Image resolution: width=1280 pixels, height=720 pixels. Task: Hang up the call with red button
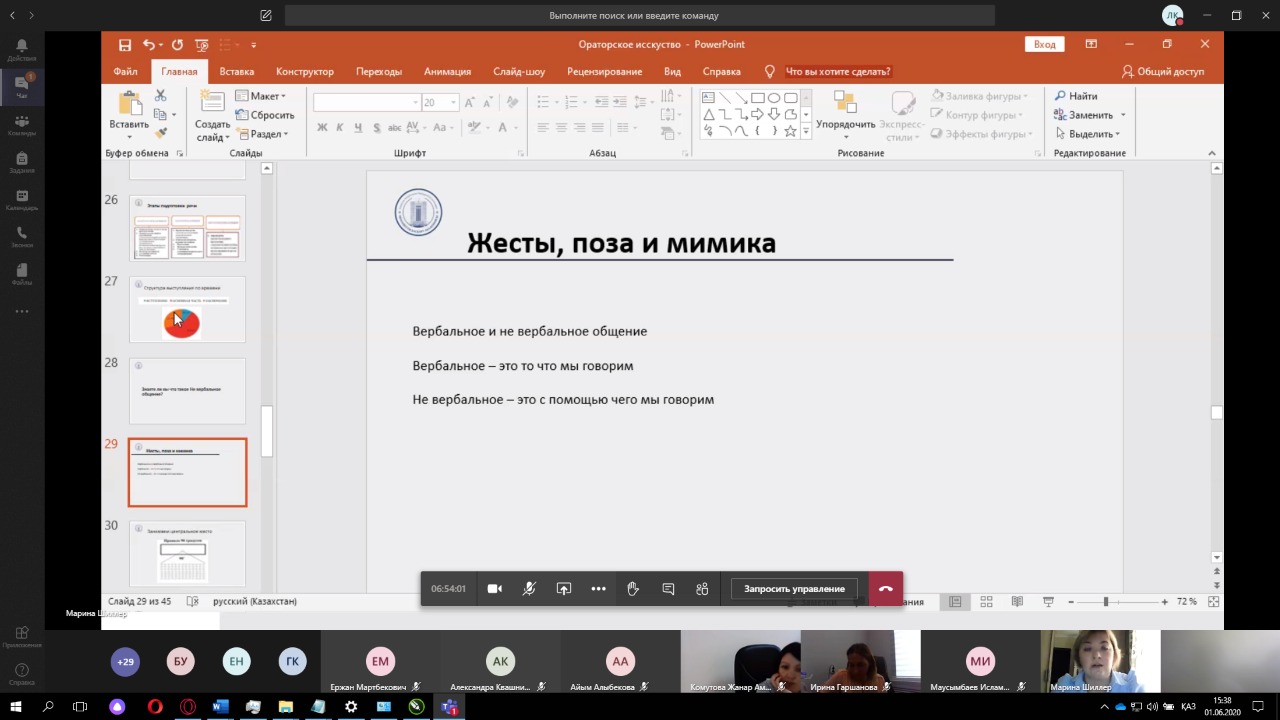[886, 589]
